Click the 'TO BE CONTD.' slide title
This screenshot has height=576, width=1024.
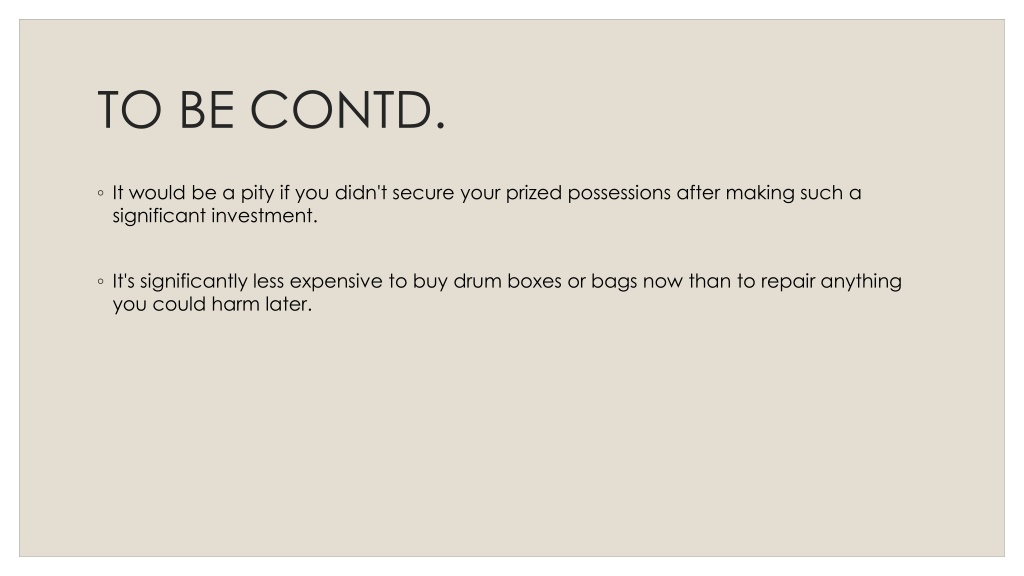(272, 110)
